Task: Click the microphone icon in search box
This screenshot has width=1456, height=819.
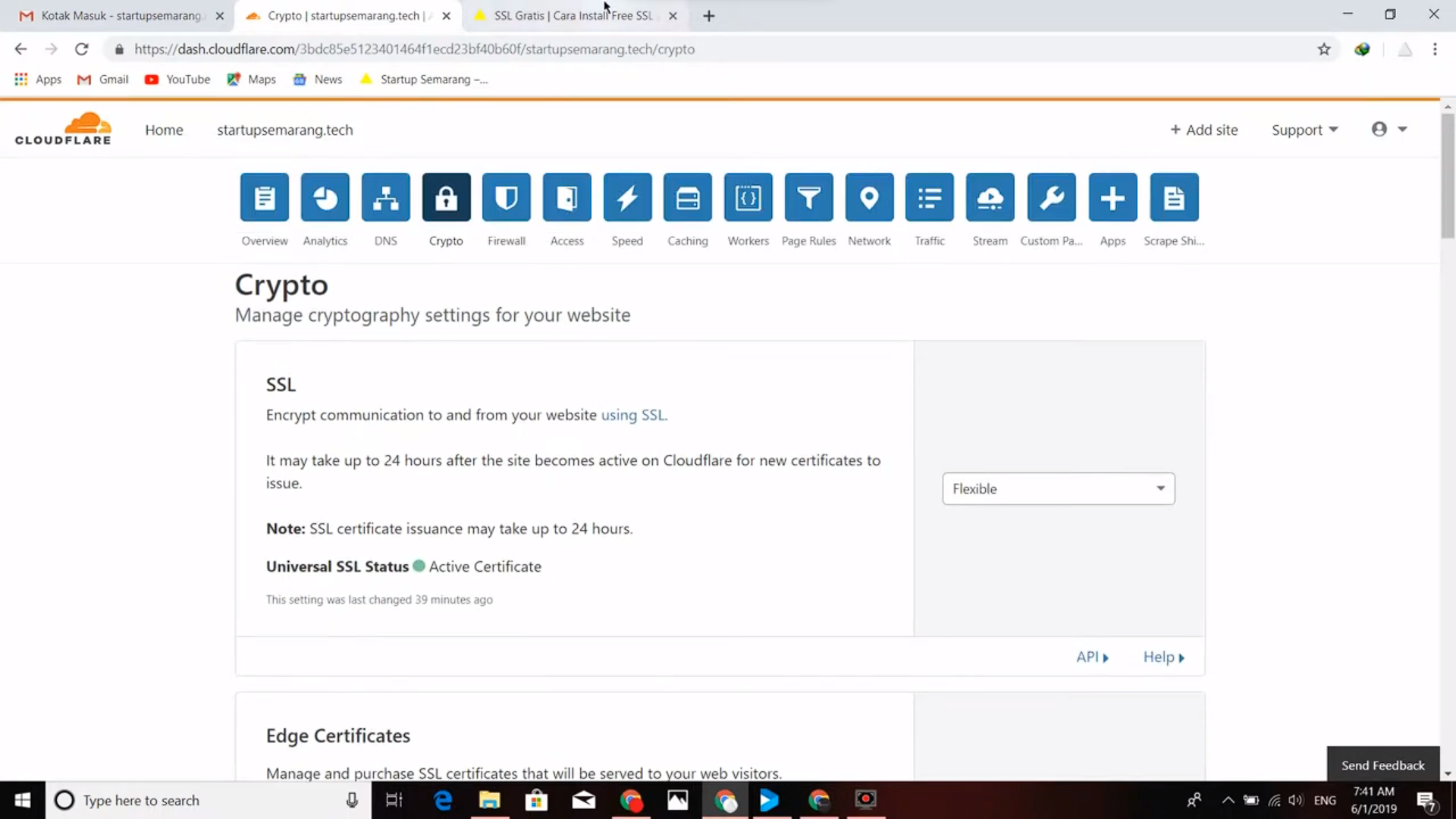Action: coord(352,800)
